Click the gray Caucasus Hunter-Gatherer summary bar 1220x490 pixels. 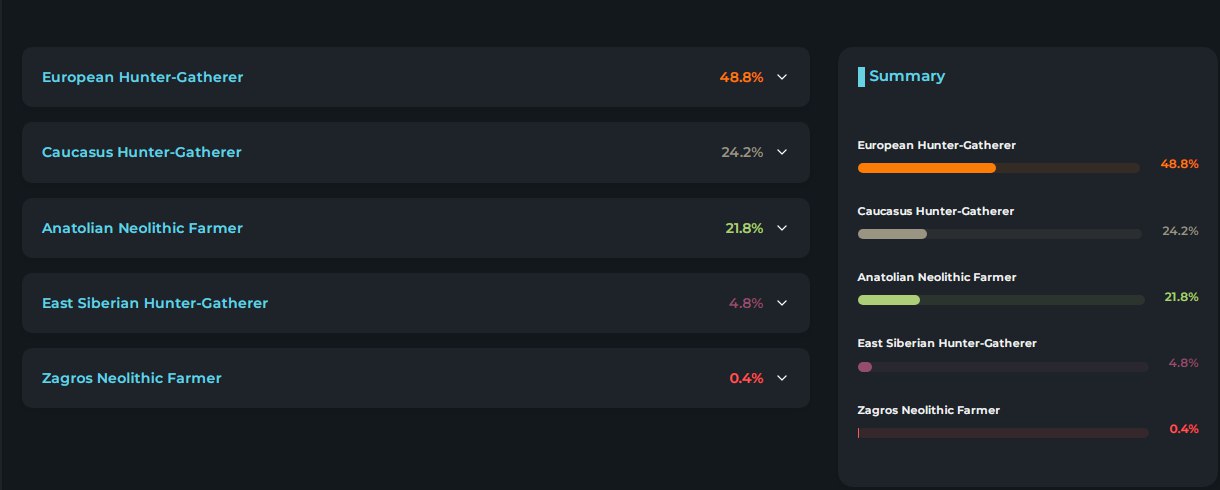pyautogui.click(x=892, y=234)
